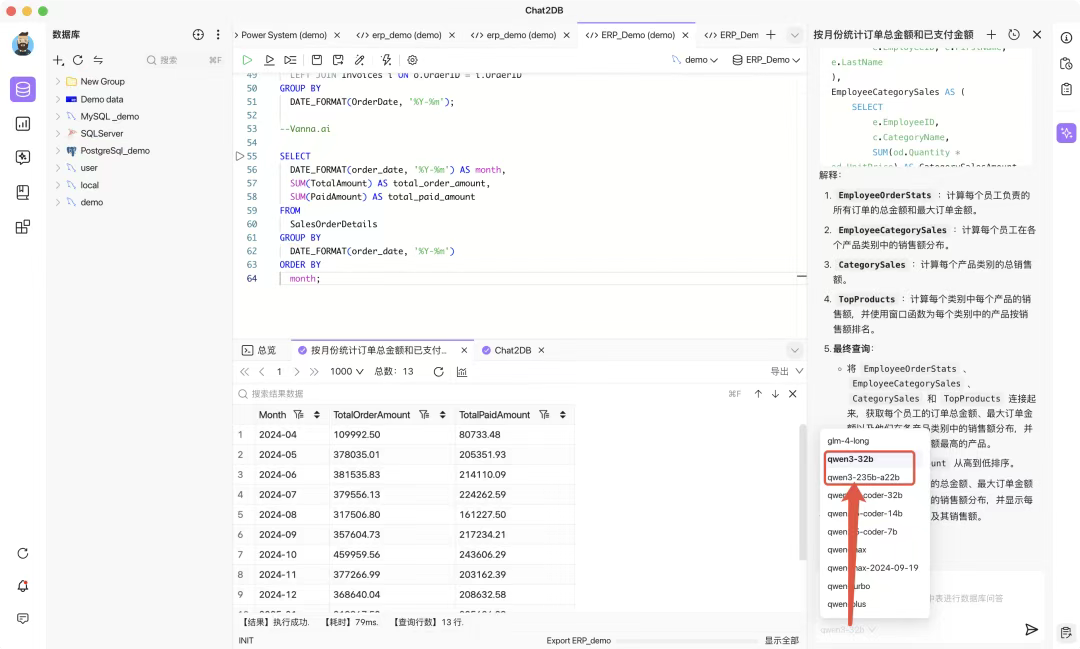This screenshot has width=1080, height=649.
Task: Click the user avatar
Action: (23, 44)
